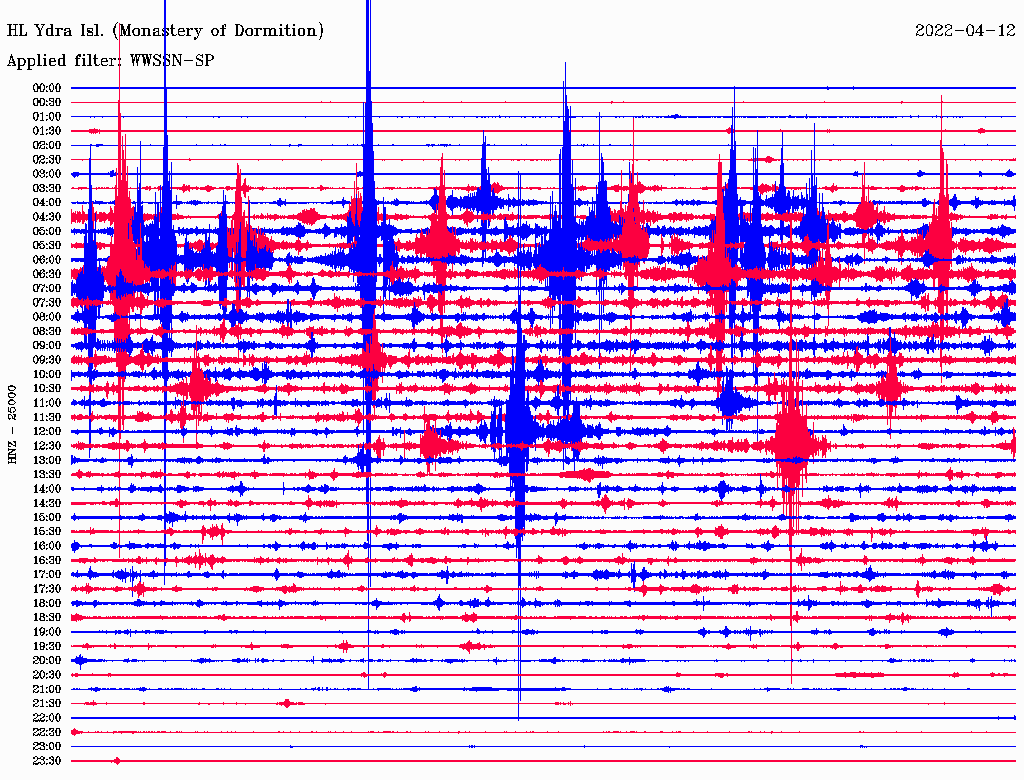Click the 13:30 time label
The height and width of the screenshot is (780, 1024).
46,474
